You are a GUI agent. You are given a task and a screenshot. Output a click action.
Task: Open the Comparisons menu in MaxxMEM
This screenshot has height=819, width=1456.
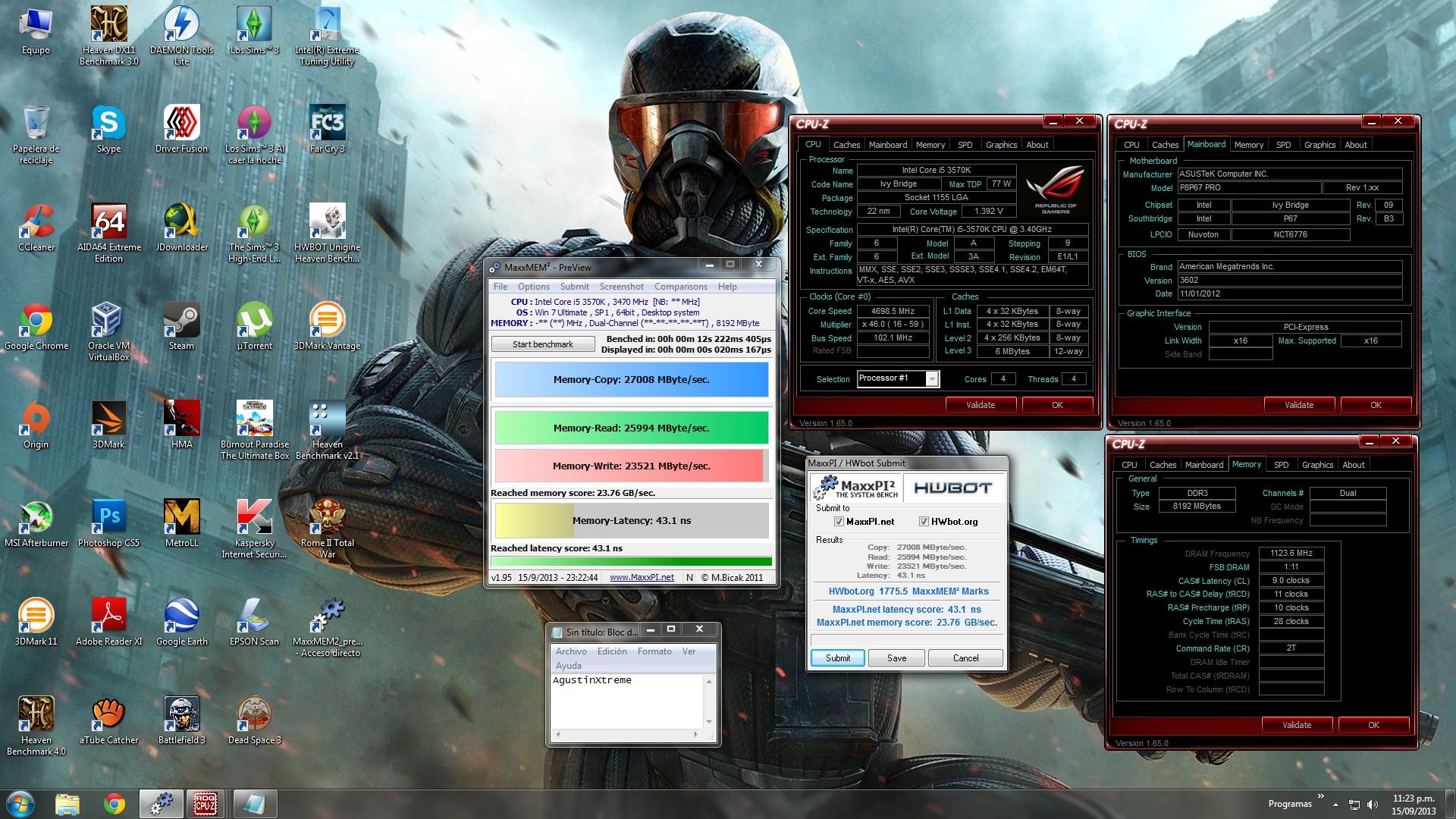[681, 287]
